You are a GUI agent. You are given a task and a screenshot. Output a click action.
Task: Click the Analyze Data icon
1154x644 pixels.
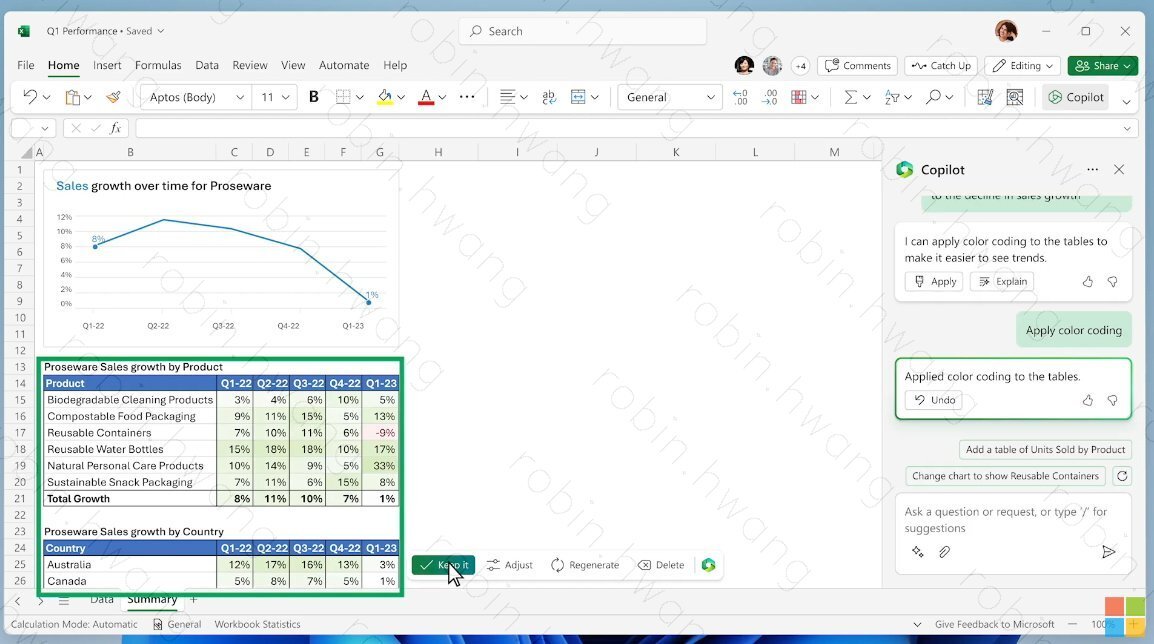(1015, 96)
